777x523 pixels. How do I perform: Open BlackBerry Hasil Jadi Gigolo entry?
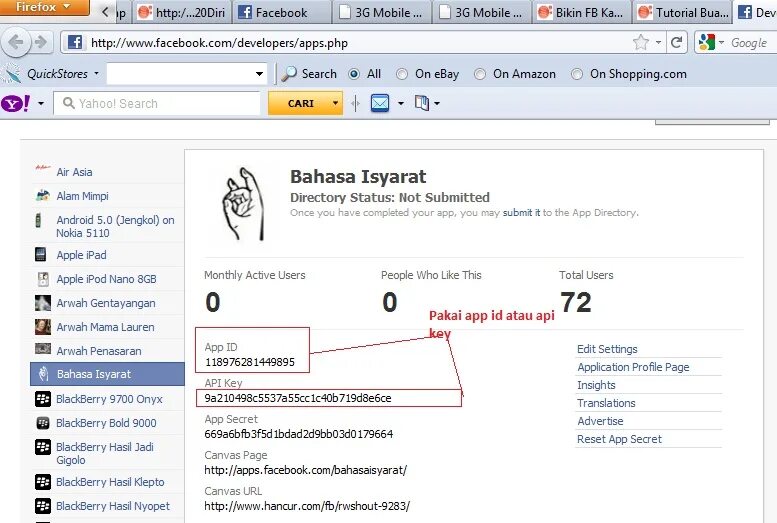tap(105, 453)
